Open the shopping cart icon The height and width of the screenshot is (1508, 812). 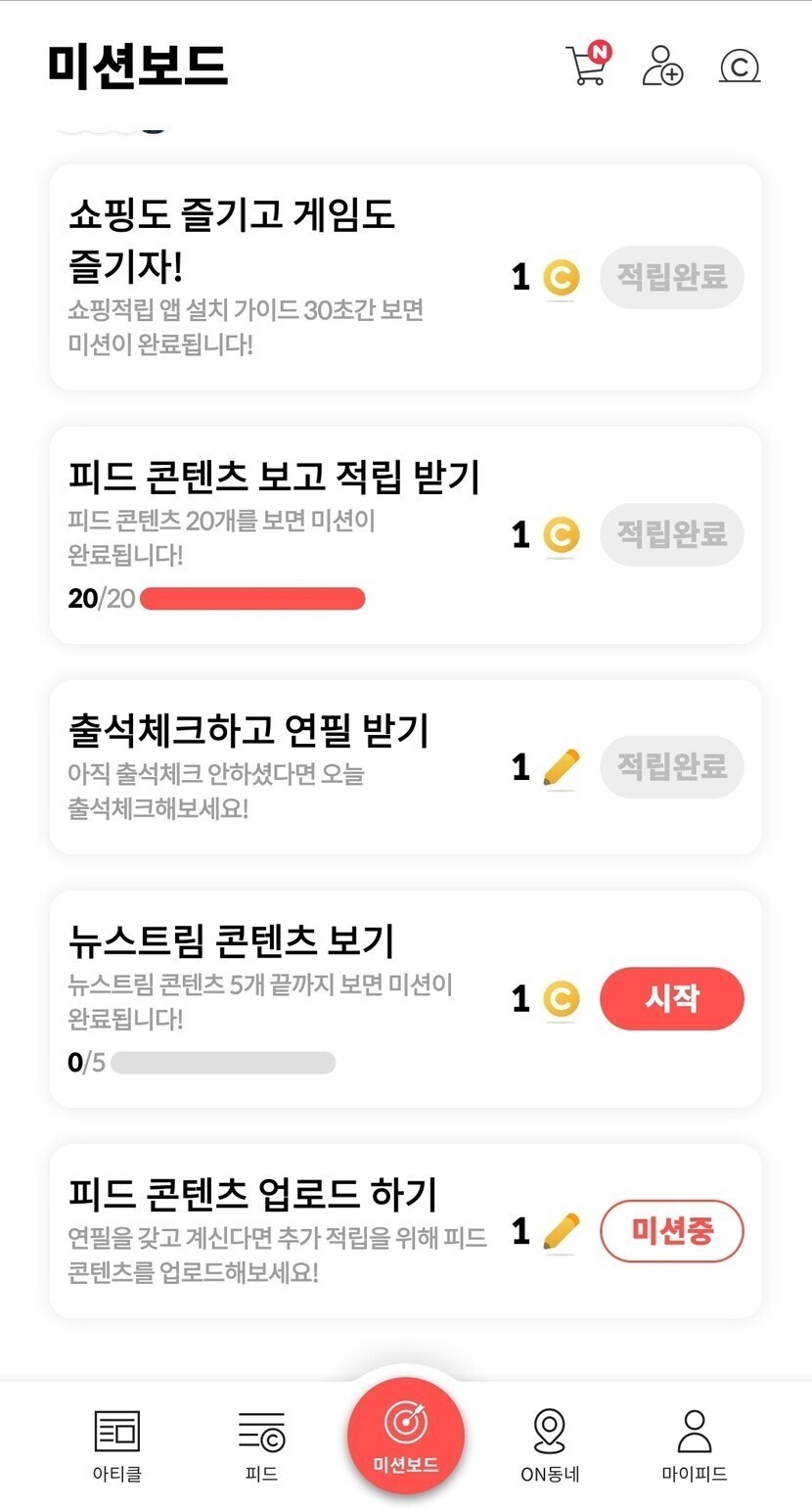click(587, 67)
